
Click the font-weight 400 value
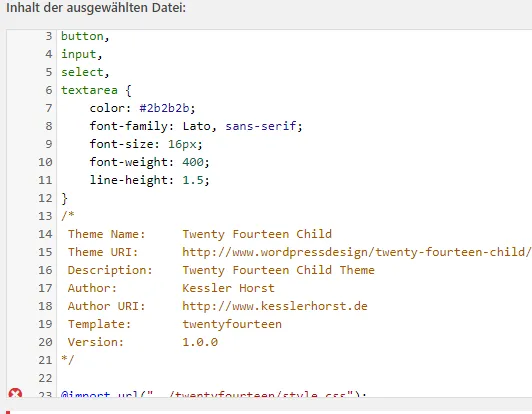pos(193,162)
